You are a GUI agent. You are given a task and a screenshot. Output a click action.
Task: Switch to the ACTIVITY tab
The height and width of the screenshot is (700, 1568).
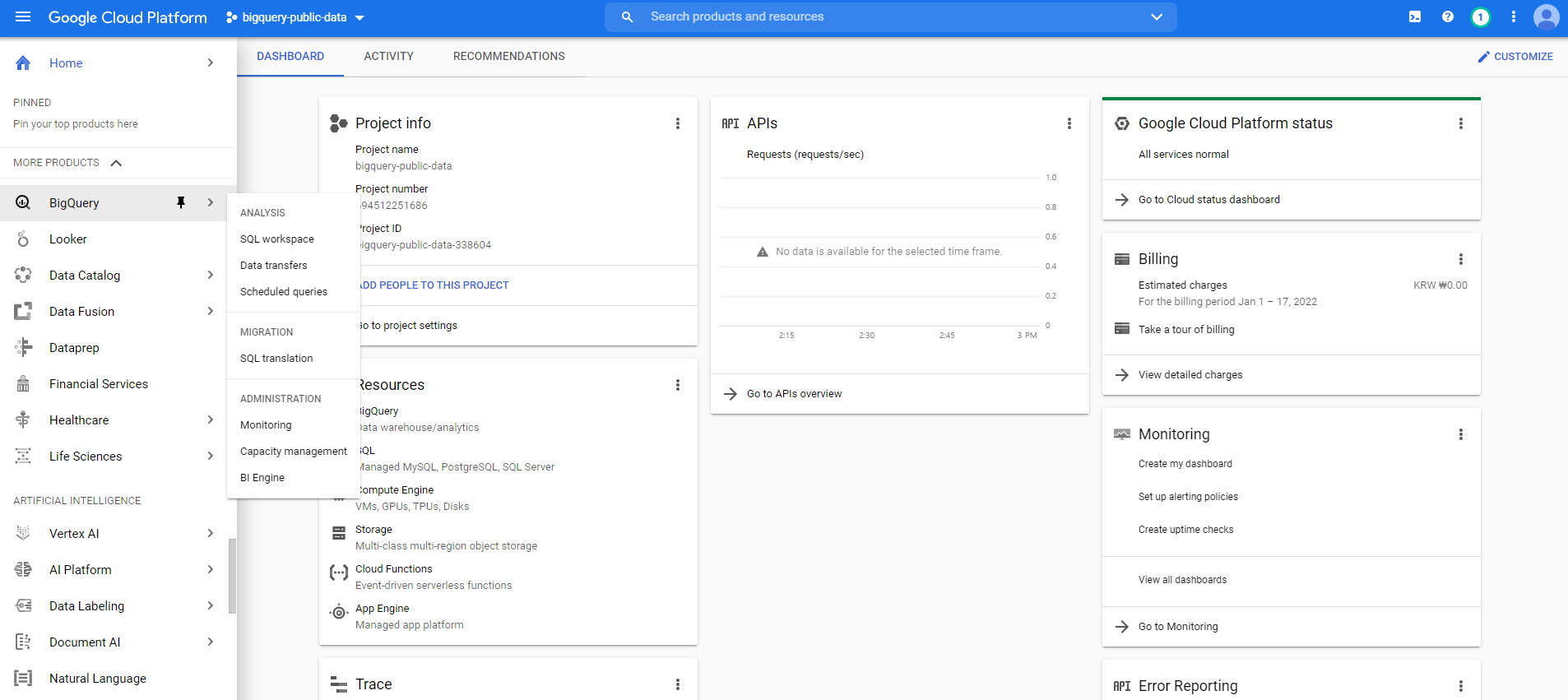click(389, 57)
